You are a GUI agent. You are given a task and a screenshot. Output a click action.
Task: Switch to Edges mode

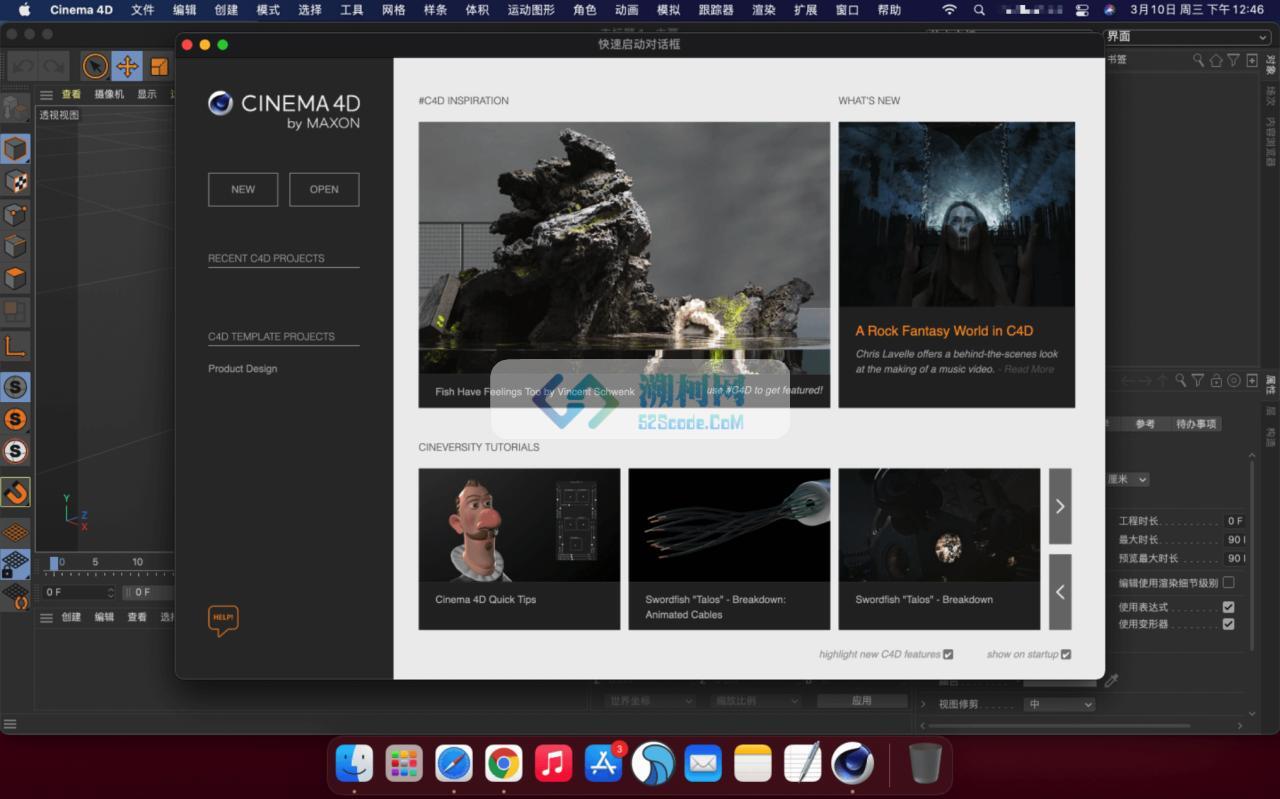15,246
